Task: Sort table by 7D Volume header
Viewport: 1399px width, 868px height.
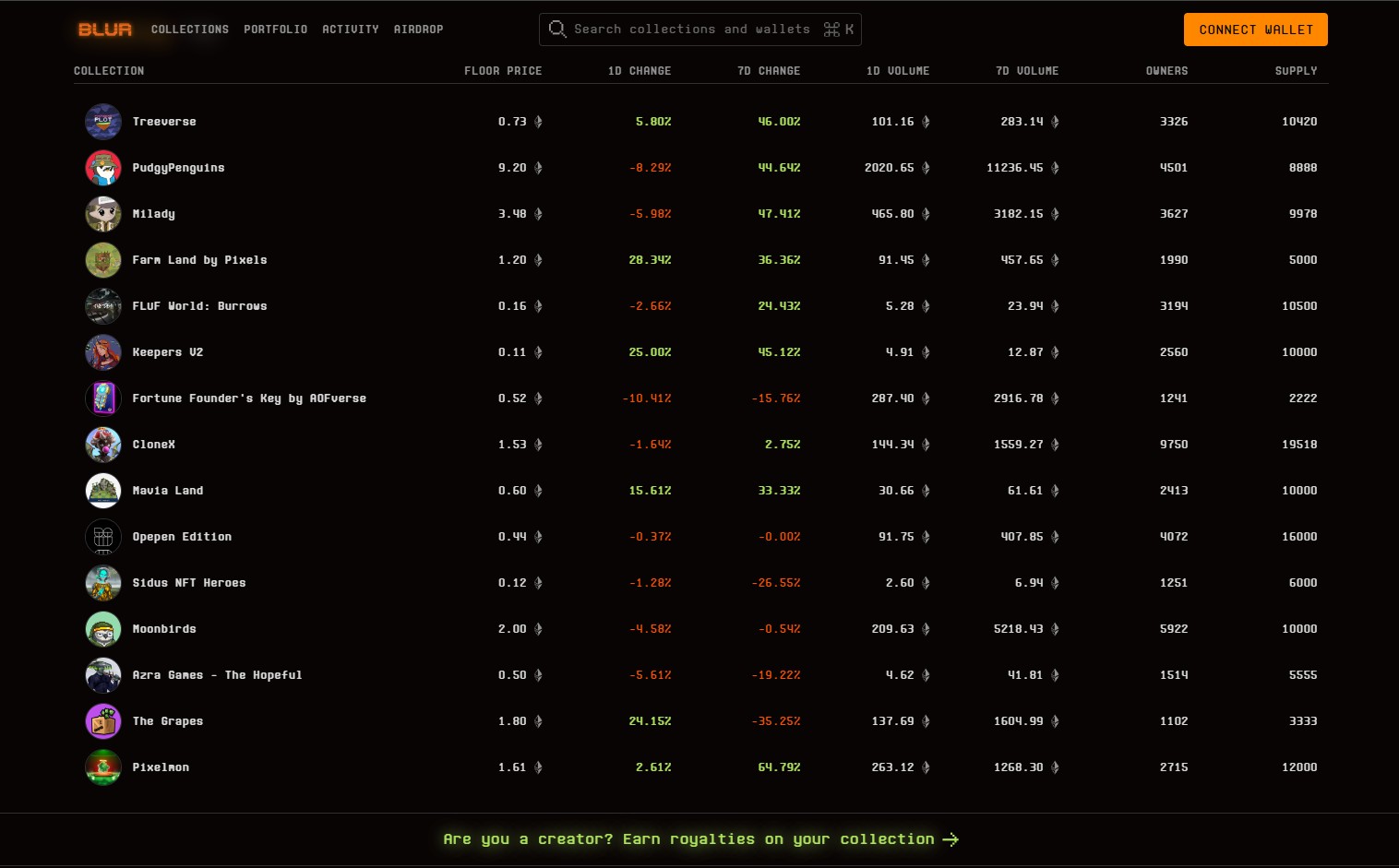Action: click(1026, 71)
